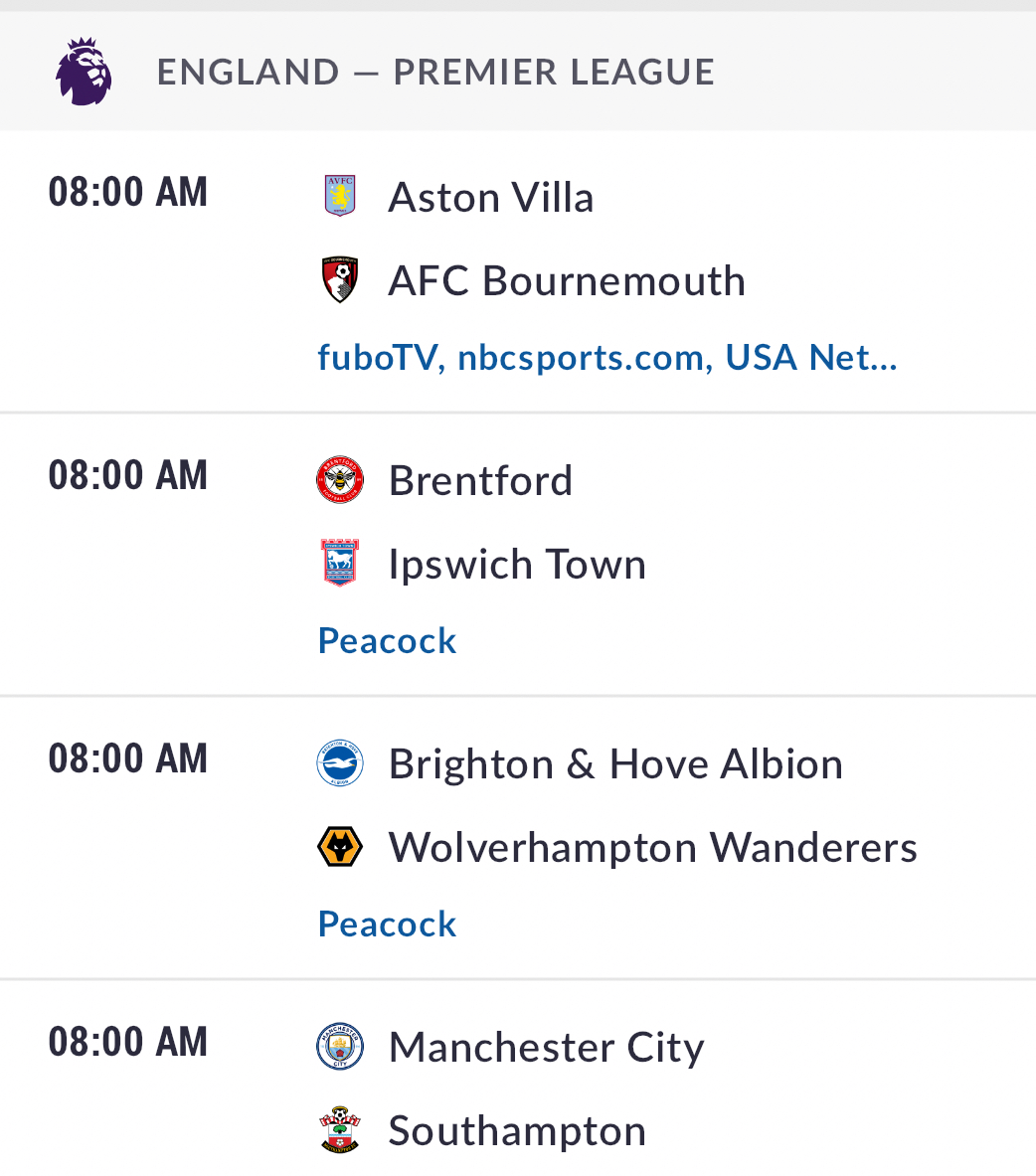Select the Southampton team name
The width and height of the screenshot is (1036, 1176).
click(x=518, y=1131)
